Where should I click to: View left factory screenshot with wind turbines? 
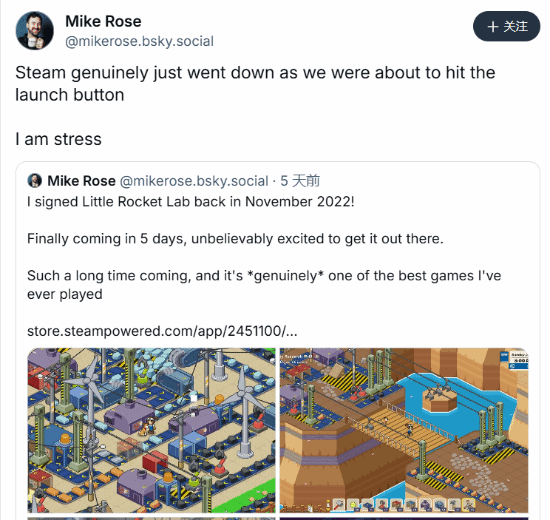click(152, 430)
